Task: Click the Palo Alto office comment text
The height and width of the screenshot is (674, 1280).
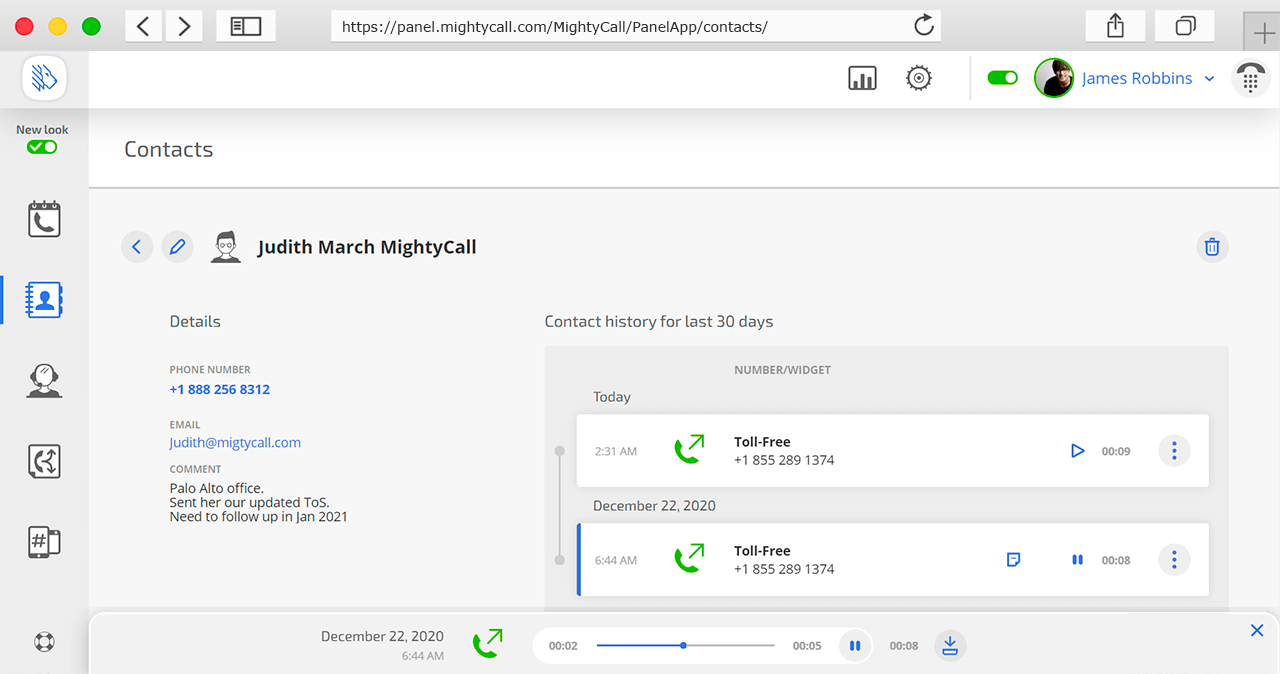Action: 259,503
